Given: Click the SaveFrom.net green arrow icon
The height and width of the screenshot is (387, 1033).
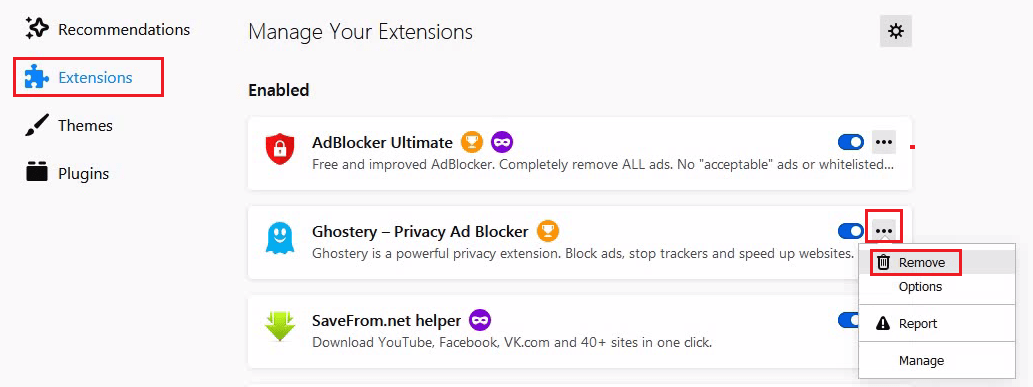Looking at the screenshot, I should (277, 326).
